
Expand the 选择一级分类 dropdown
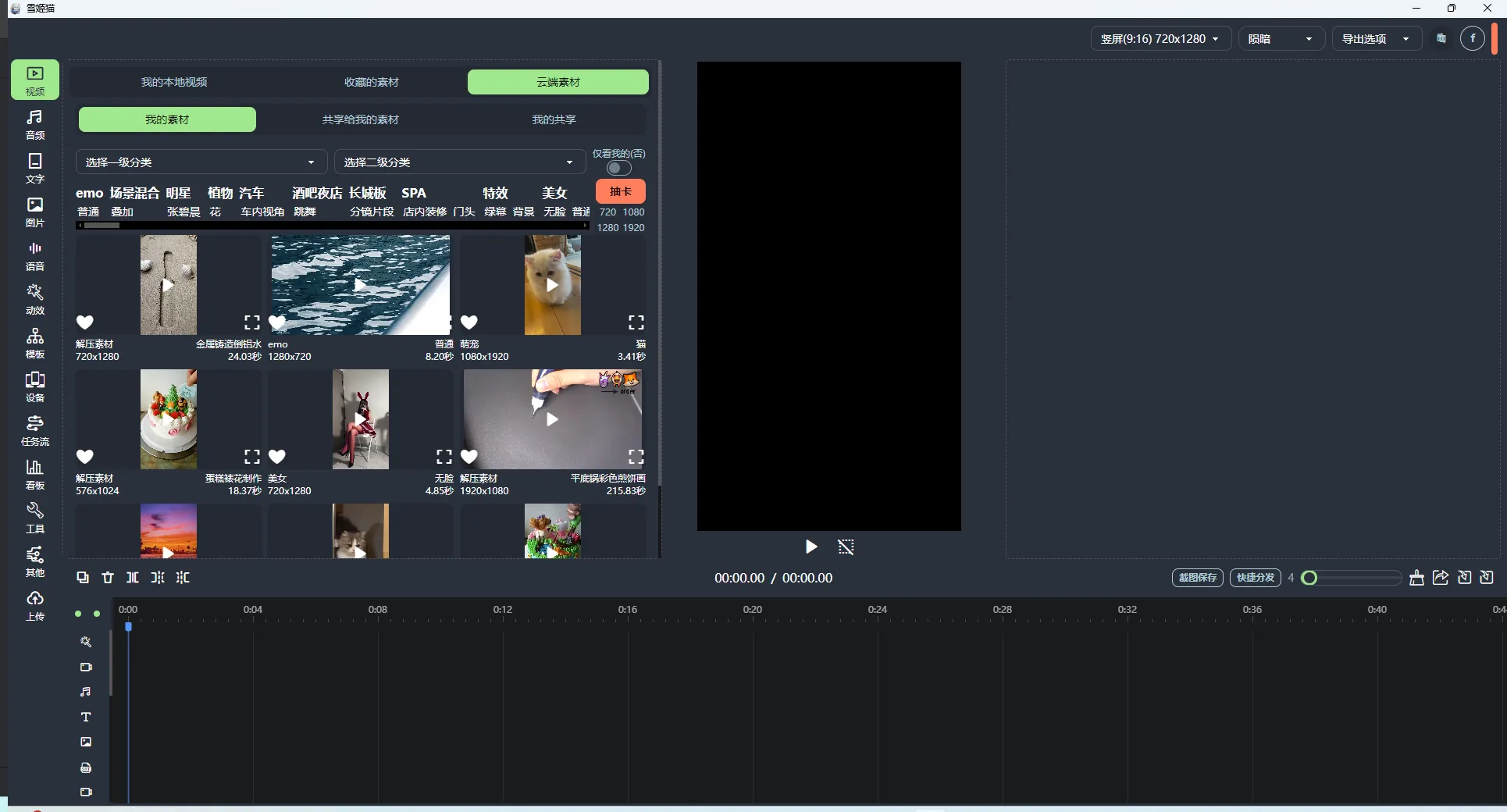(x=200, y=162)
